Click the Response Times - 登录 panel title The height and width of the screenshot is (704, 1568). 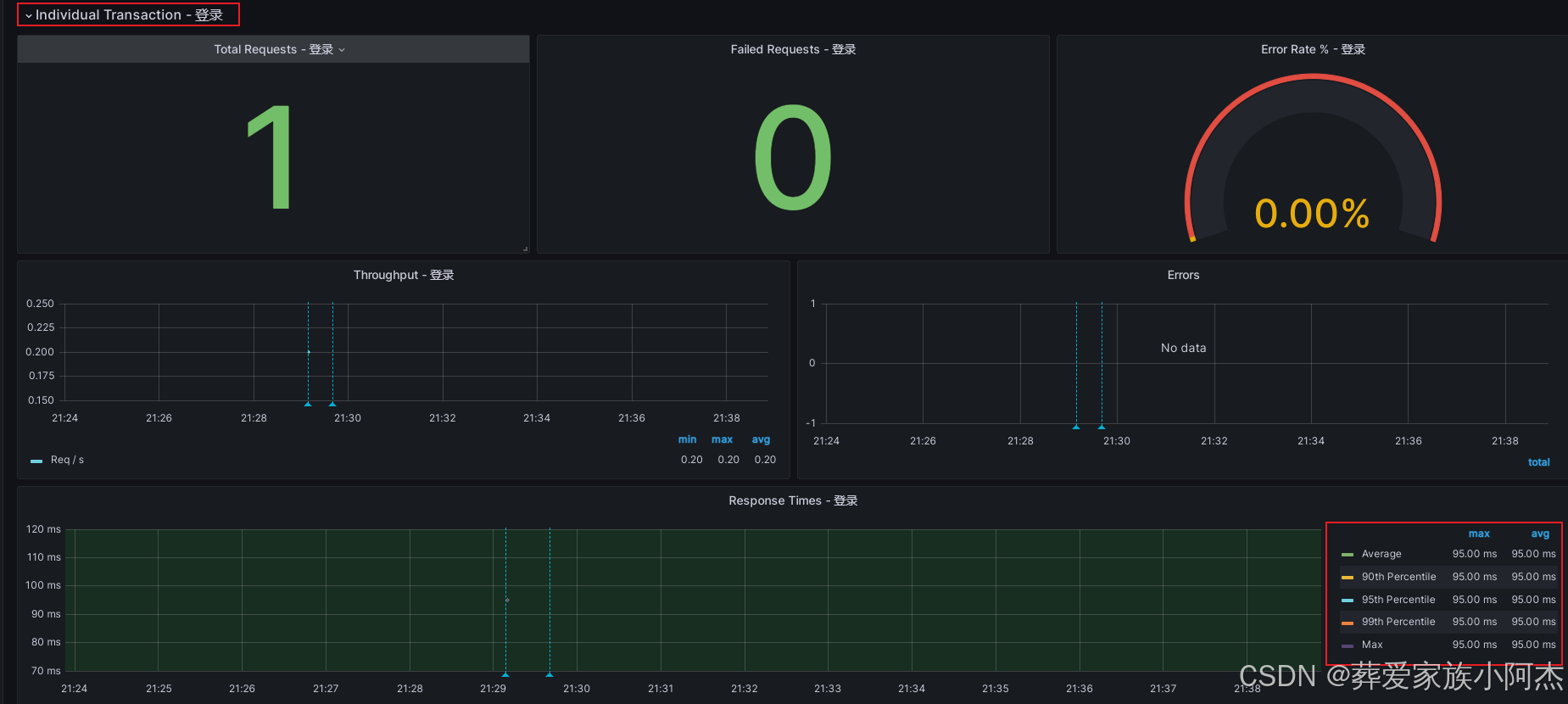click(x=793, y=500)
